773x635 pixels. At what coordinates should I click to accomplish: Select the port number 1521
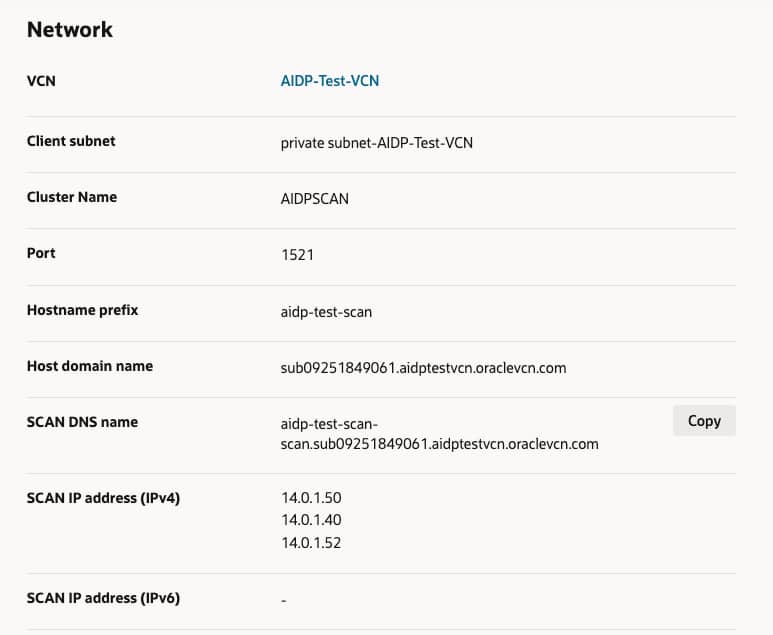click(x=298, y=255)
